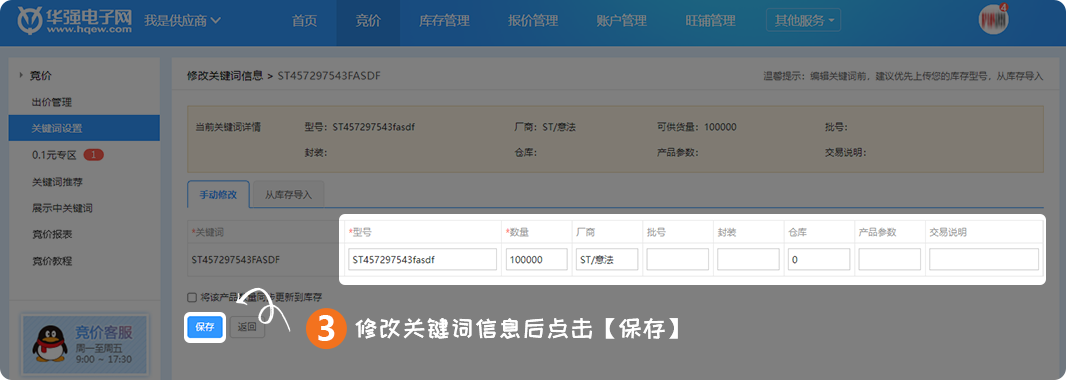Open 竞价报表 in the sidebar
The height and width of the screenshot is (380, 1066).
click(52, 235)
